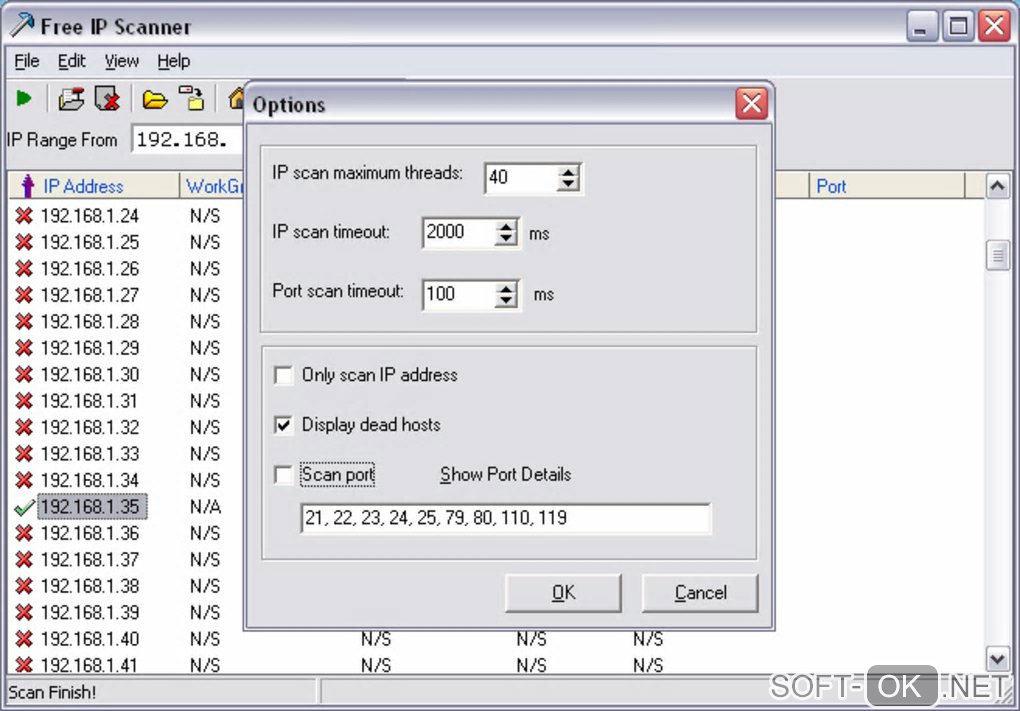Click the IP scan maximum threads field
Screen dimensions: 1020x711
click(521, 178)
